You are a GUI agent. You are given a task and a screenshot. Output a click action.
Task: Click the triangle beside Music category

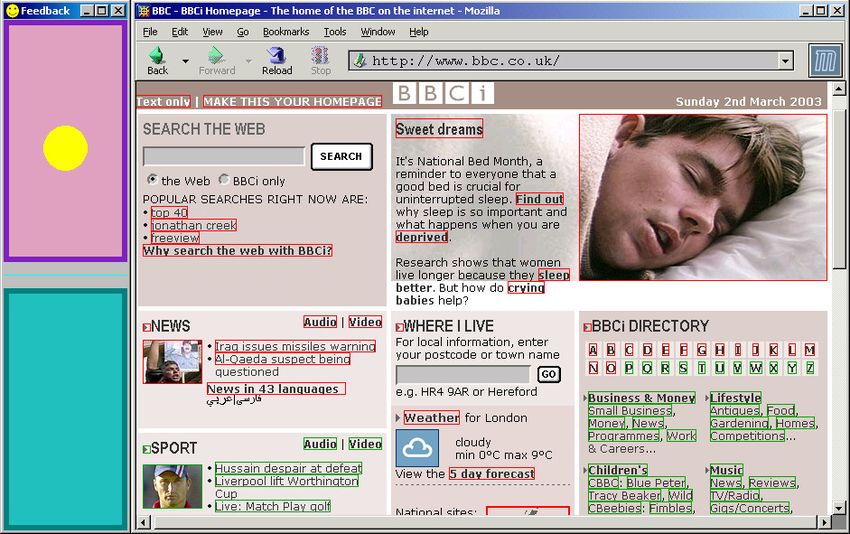pyautogui.click(x=707, y=470)
